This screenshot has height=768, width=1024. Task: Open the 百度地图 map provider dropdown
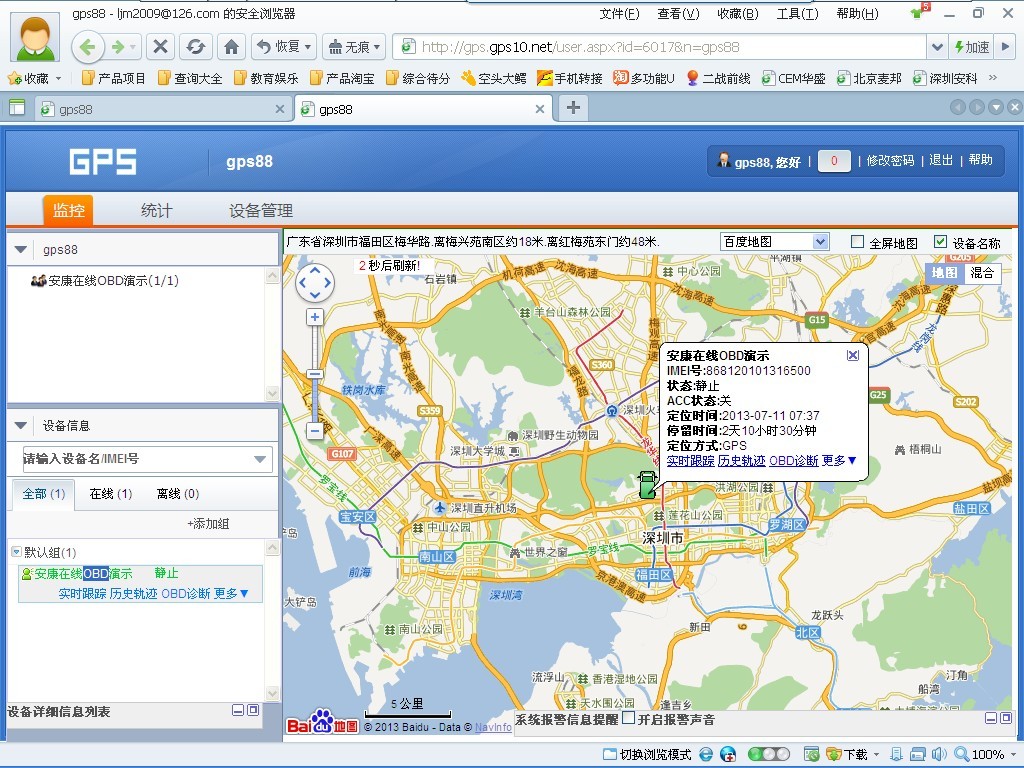(x=775, y=242)
